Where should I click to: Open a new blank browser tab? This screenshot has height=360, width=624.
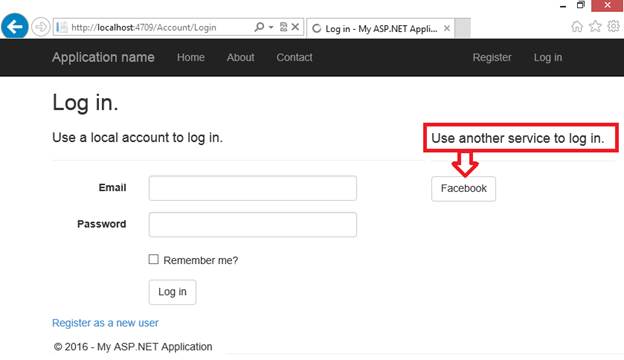(462, 28)
